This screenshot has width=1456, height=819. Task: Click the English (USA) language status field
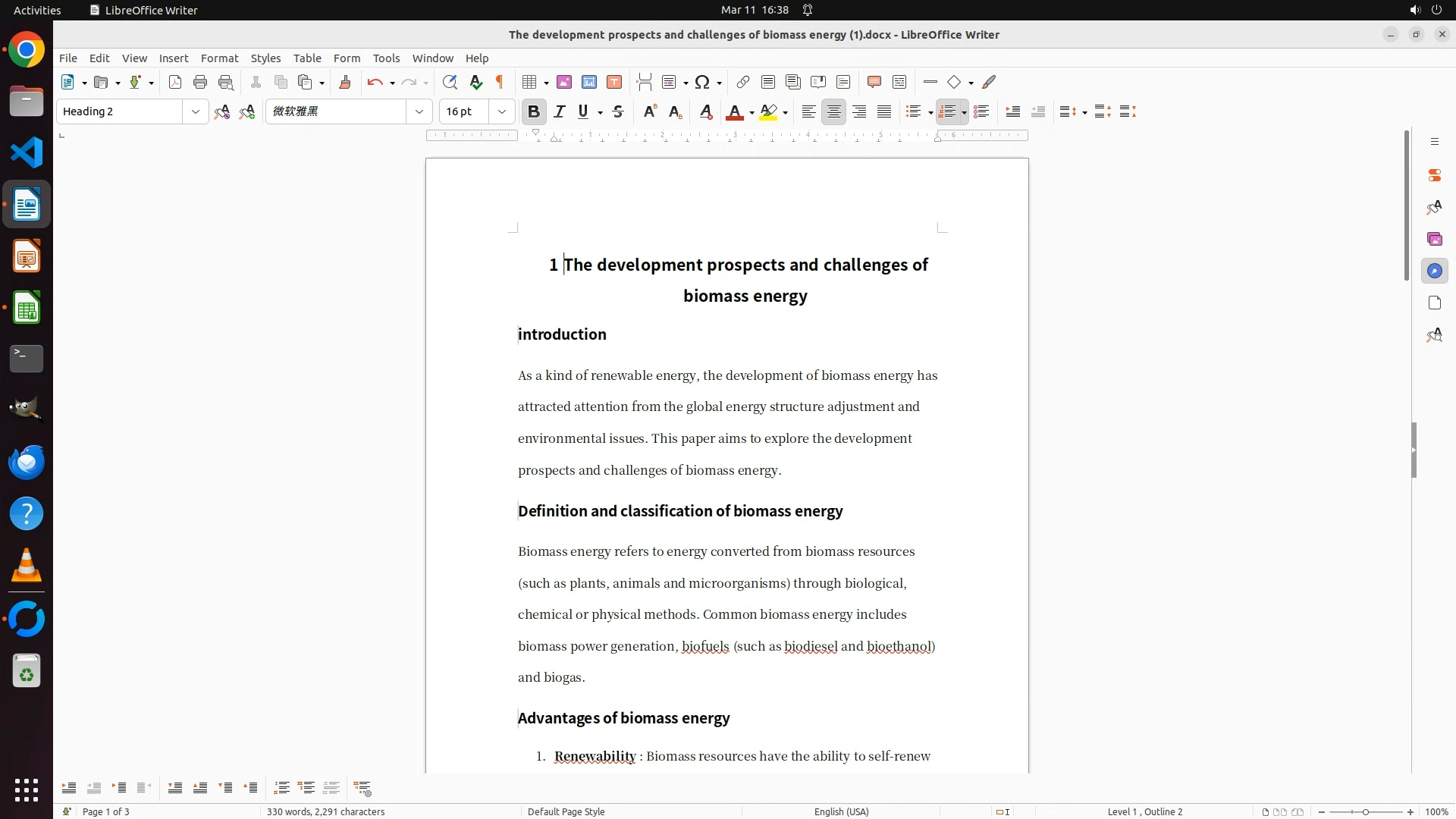[x=841, y=811]
